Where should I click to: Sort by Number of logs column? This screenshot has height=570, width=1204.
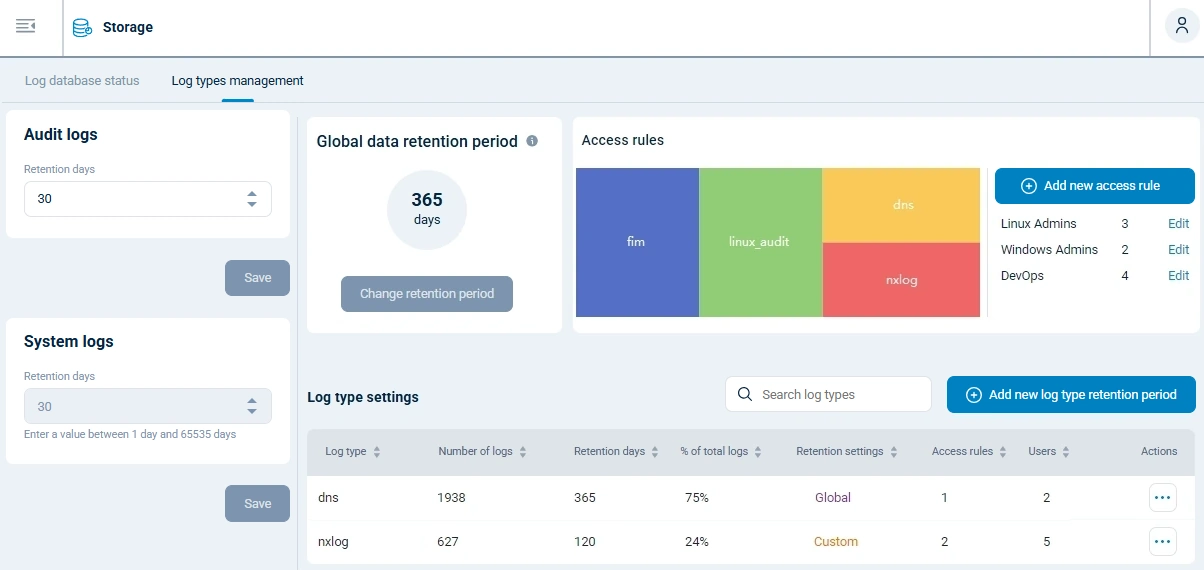coord(523,452)
